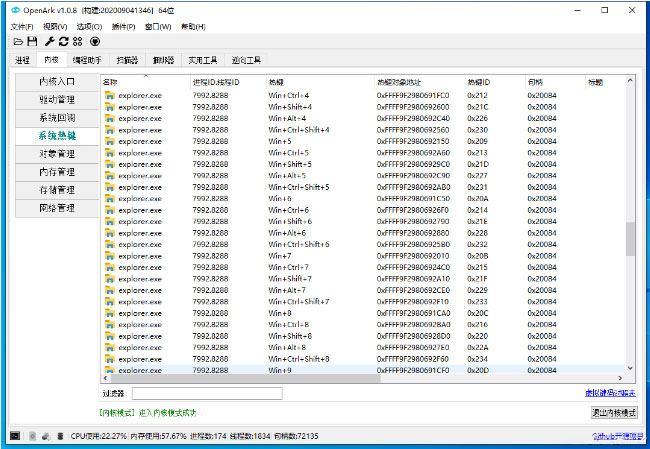Open console via the status bar terminal icon
The width and height of the screenshot is (650, 449).
pyautogui.click(x=15, y=436)
